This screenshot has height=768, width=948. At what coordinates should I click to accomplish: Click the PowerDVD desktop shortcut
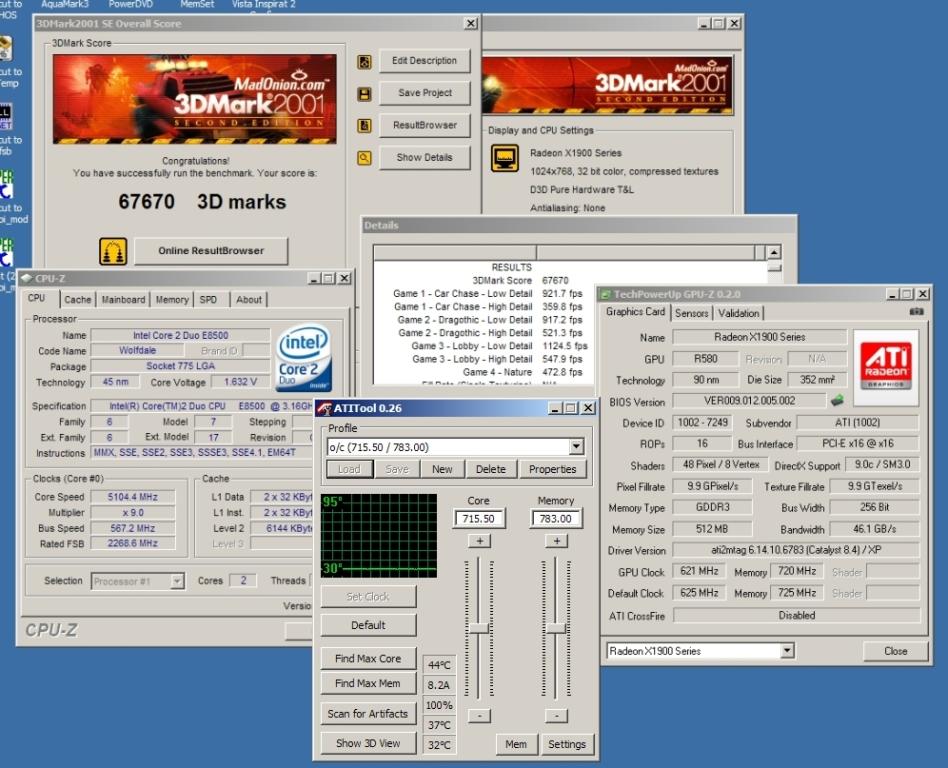(x=131, y=4)
